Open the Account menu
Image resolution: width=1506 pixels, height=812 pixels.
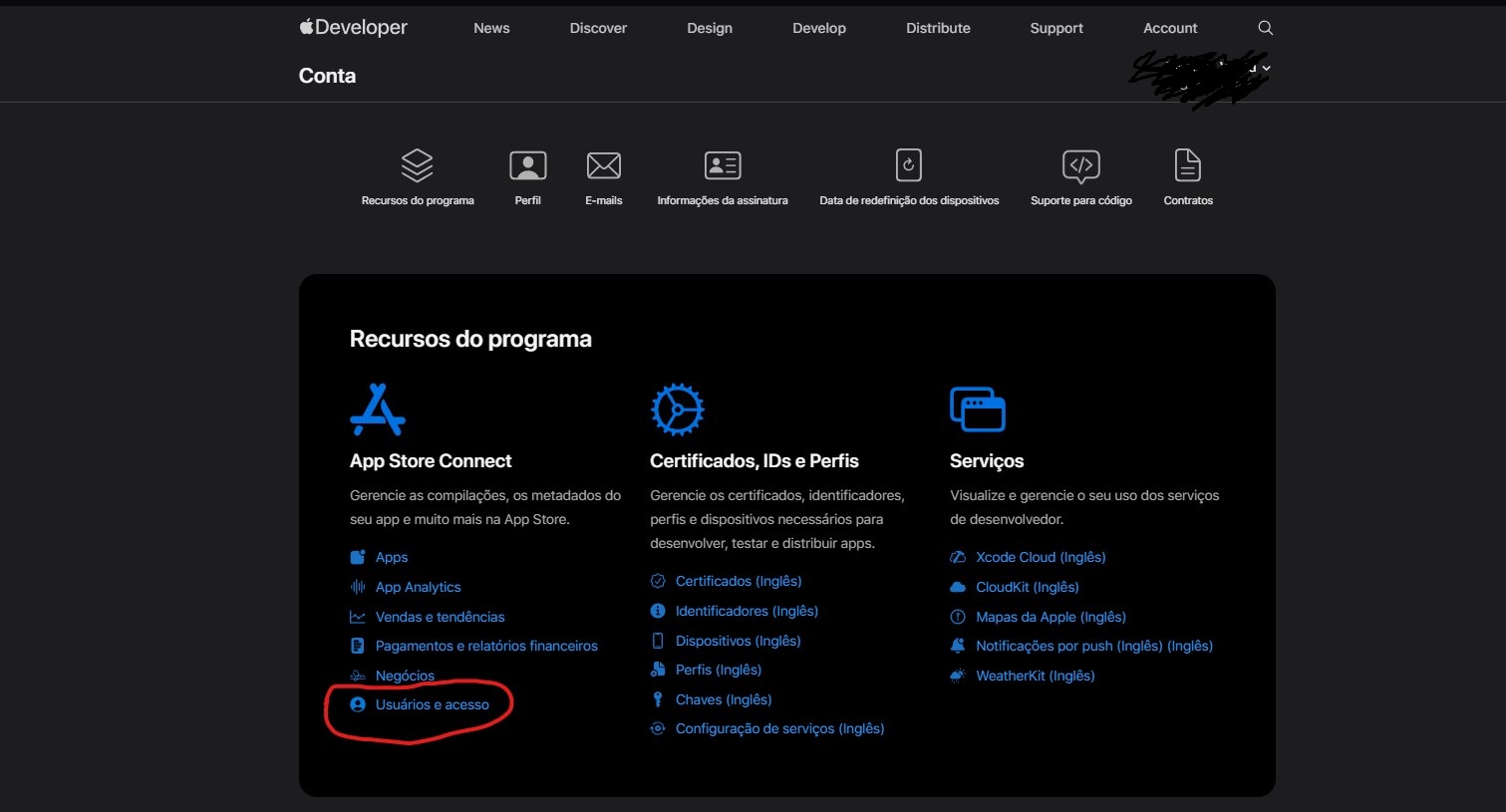(x=1170, y=28)
